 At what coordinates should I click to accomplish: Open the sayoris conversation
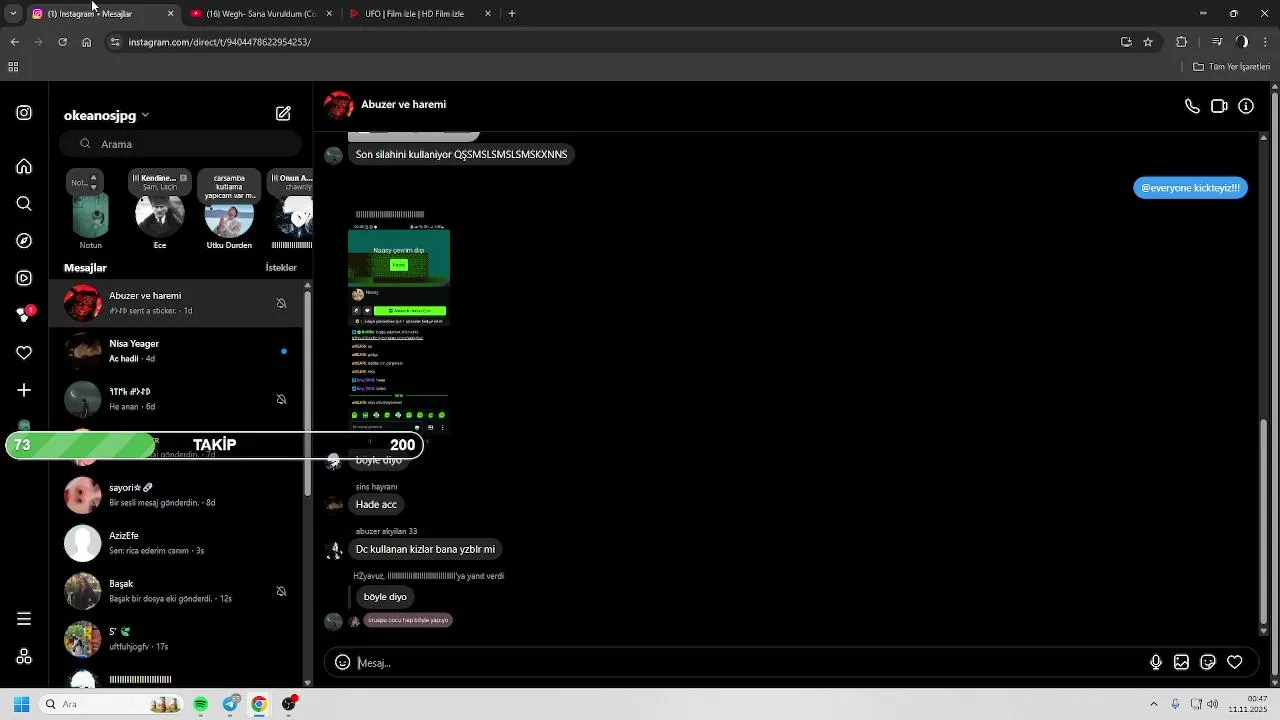coord(178,495)
